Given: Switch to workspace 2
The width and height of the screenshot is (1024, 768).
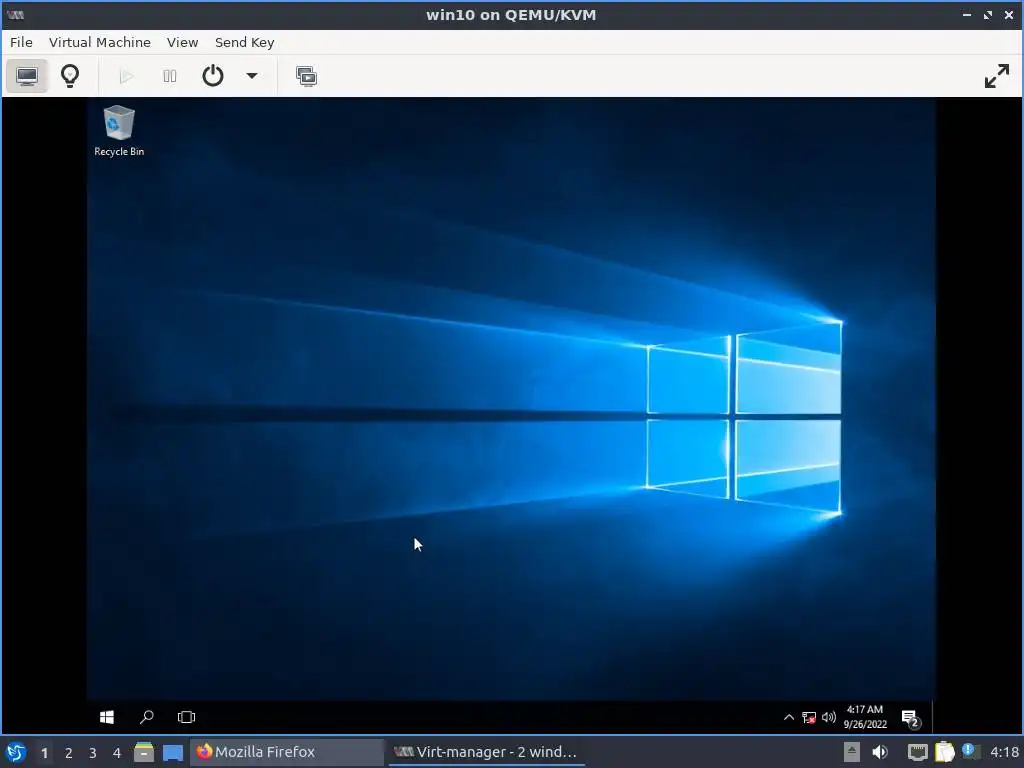Looking at the screenshot, I should click(69, 753).
